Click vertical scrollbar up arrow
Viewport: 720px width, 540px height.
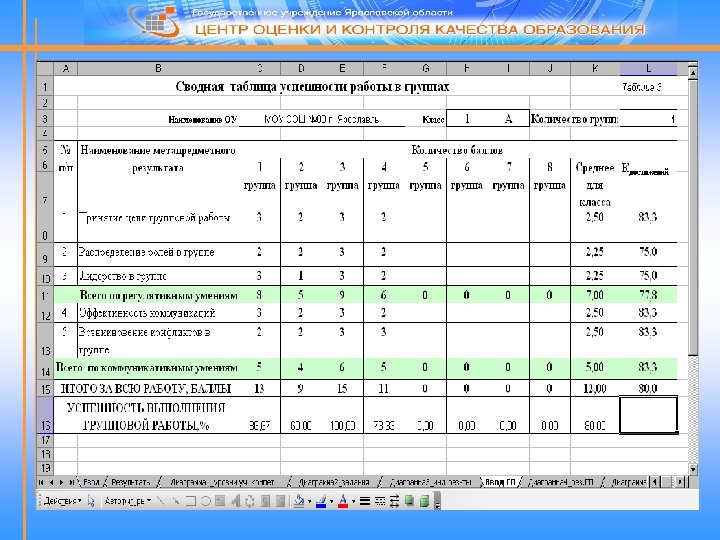(x=693, y=73)
